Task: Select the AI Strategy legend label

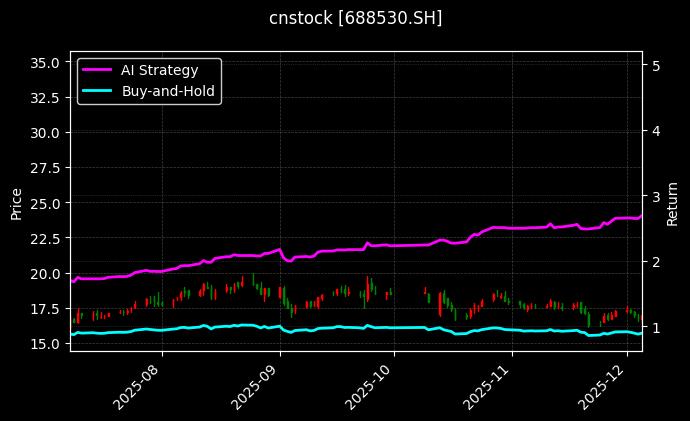Action: tap(159, 70)
